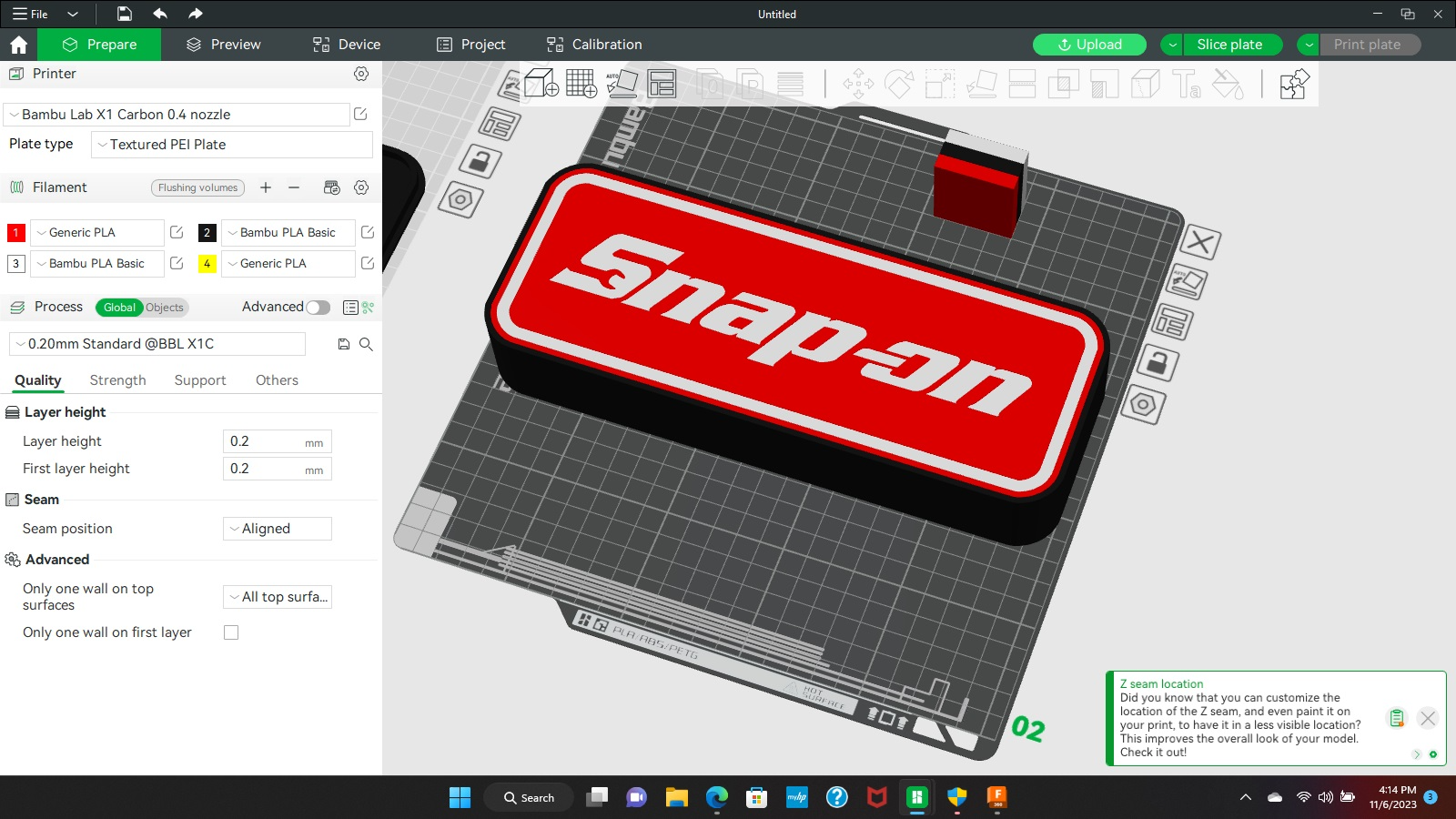Image resolution: width=1456 pixels, height=819 pixels.
Task: Click the lock icon on plate 02
Action: coord(1158,364)
